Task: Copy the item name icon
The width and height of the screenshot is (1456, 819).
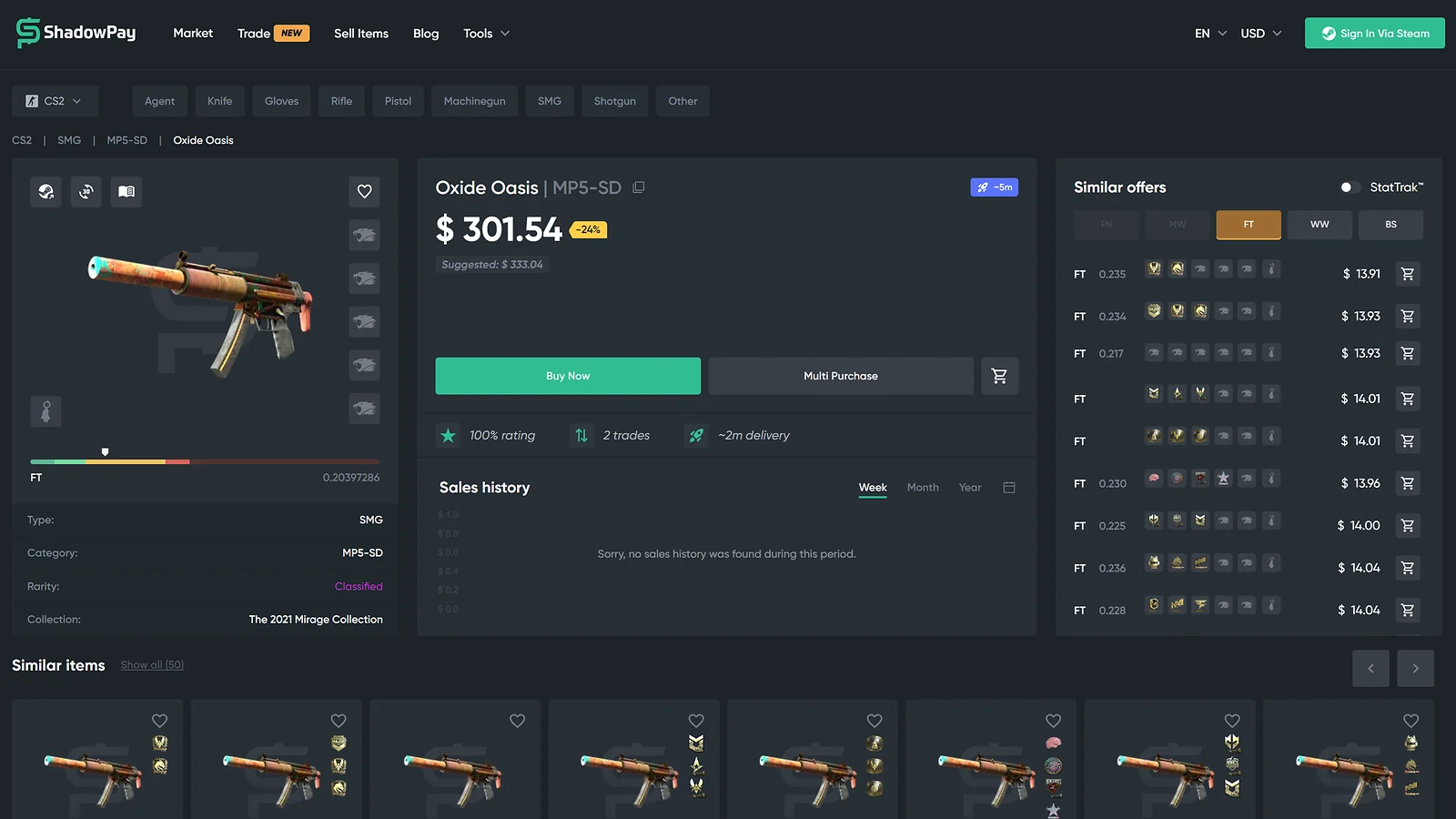Action: tap(639, 187)
